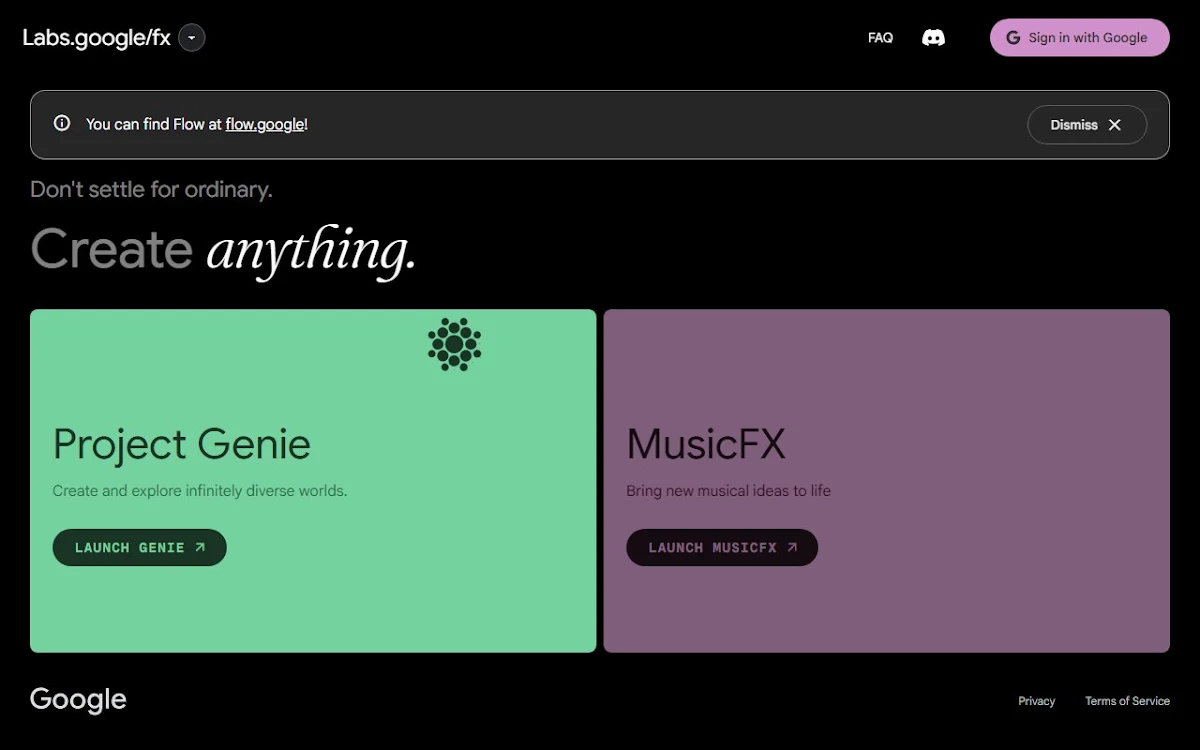Screen dimensions: 1200x750
Task: Open the Discord icon link
Action: [x=933, y=38]
